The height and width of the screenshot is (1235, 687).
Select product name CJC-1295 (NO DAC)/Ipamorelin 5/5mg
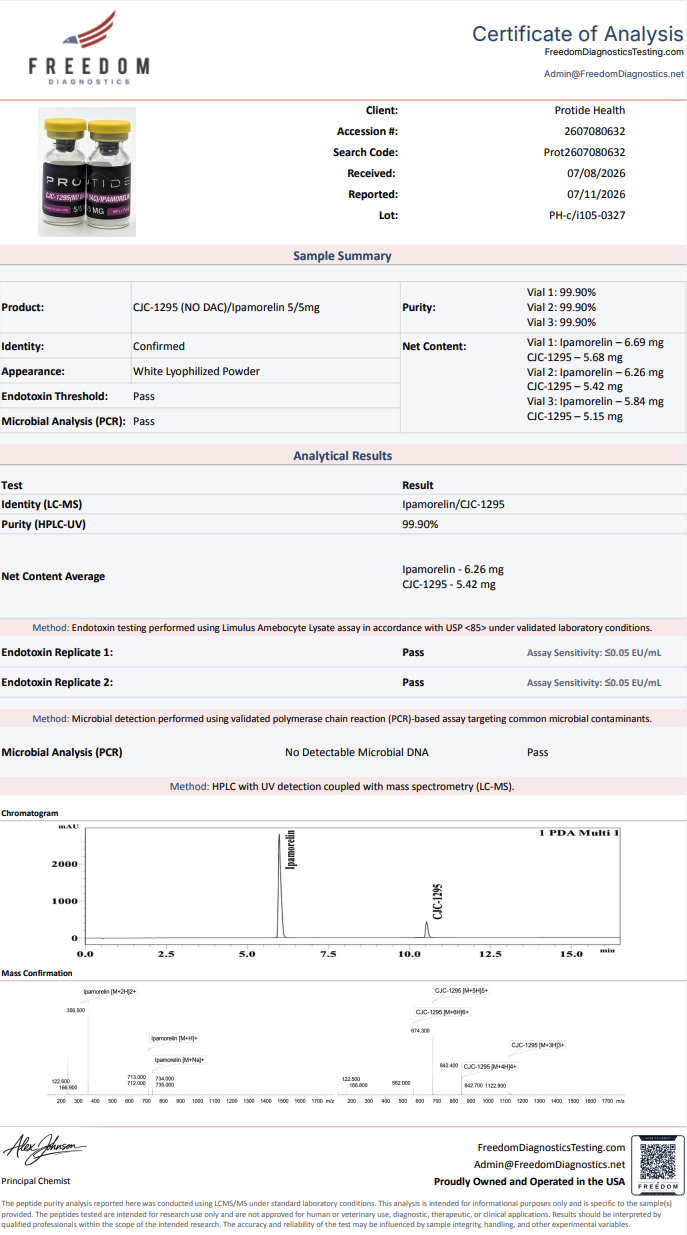(x=226, y=308)
